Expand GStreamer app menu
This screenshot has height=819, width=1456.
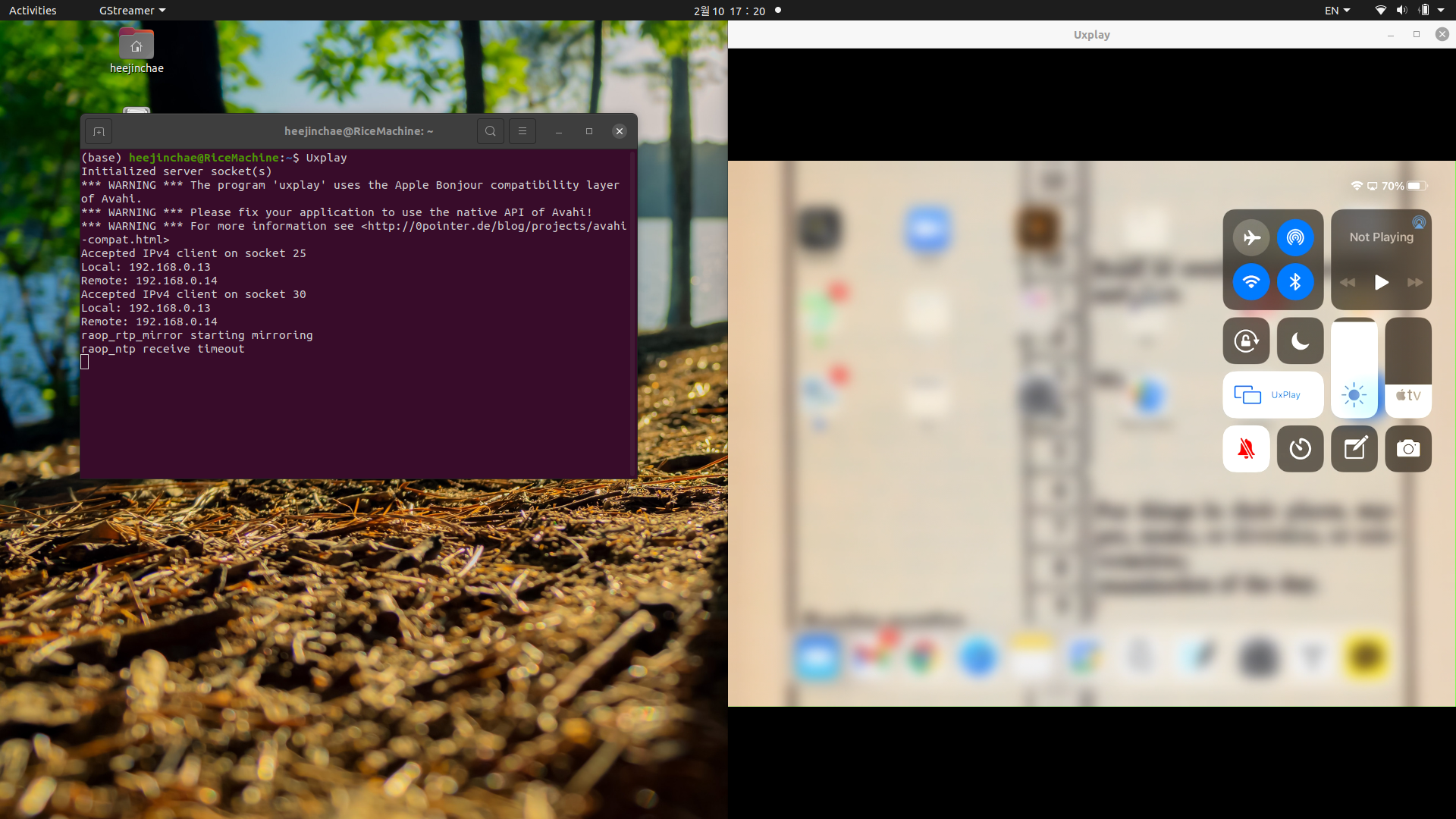click(x=132, y=11)
